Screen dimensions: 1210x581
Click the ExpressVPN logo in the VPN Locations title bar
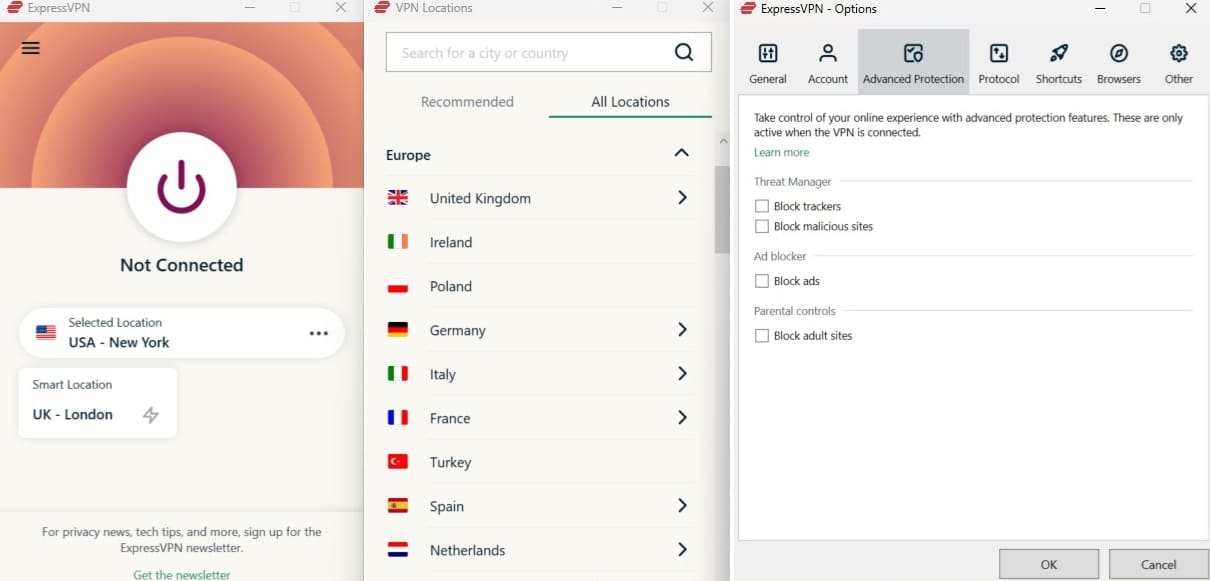pyautogui.click(x=381, y=8)
